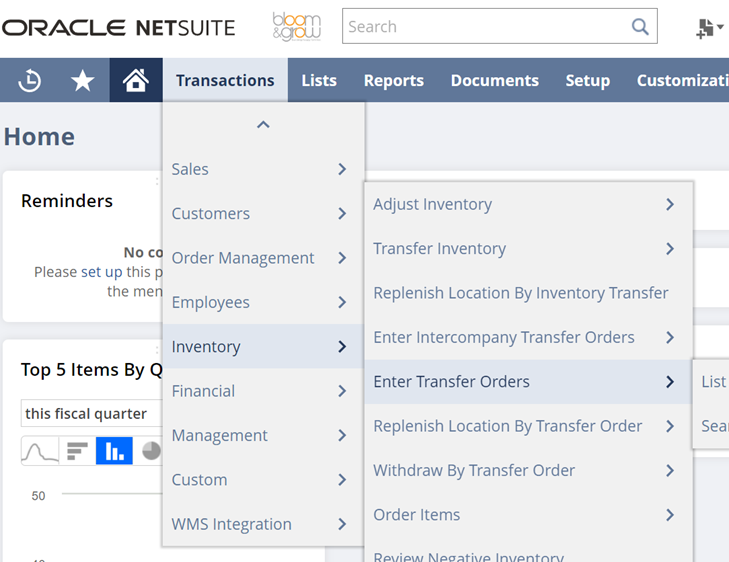Expand the Adjust Inventory submenu arrow
Image resolution: width=729 pixels, height=562 pixels.
[x=670, y=204]
